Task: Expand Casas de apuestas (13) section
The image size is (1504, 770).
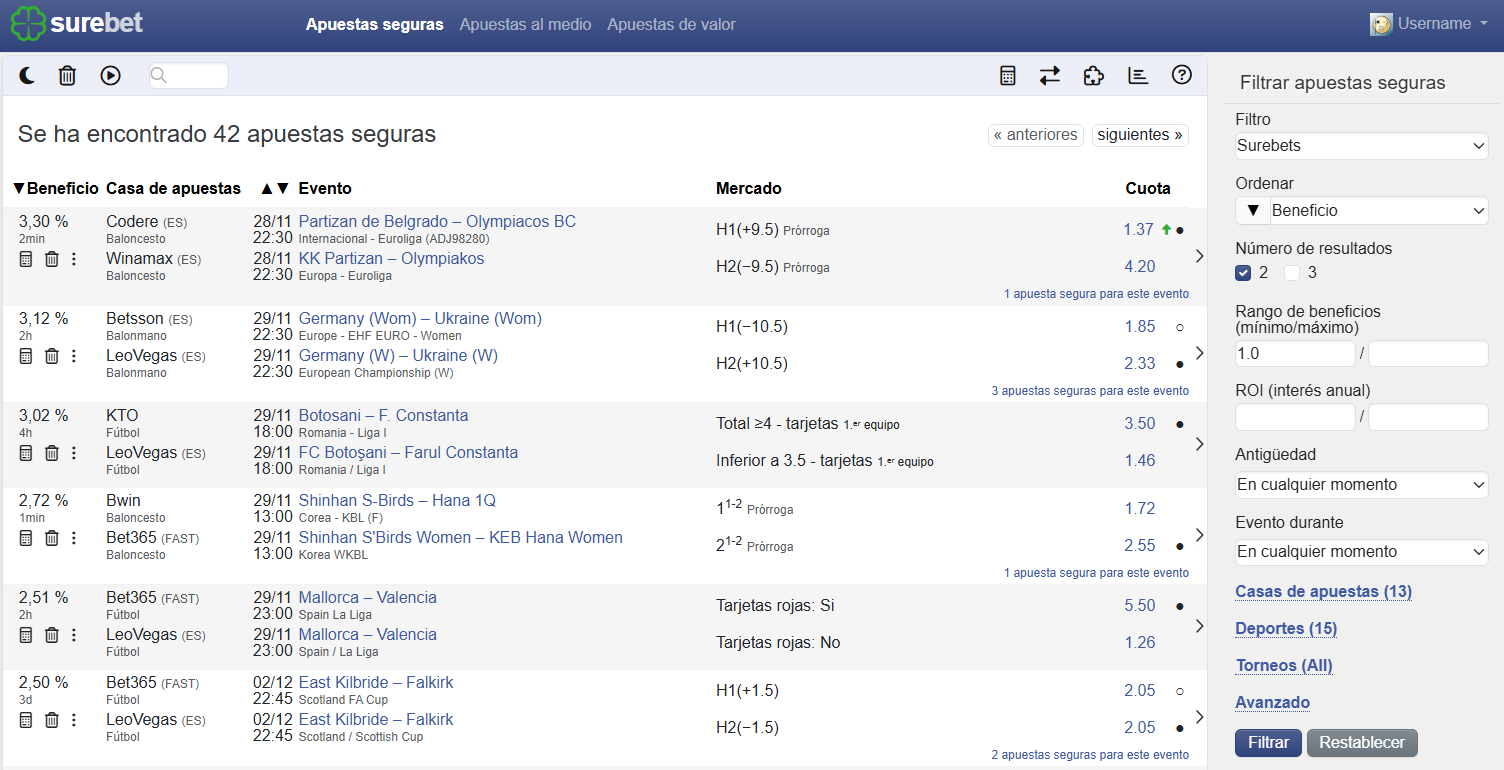Action: pos(1323,591)
